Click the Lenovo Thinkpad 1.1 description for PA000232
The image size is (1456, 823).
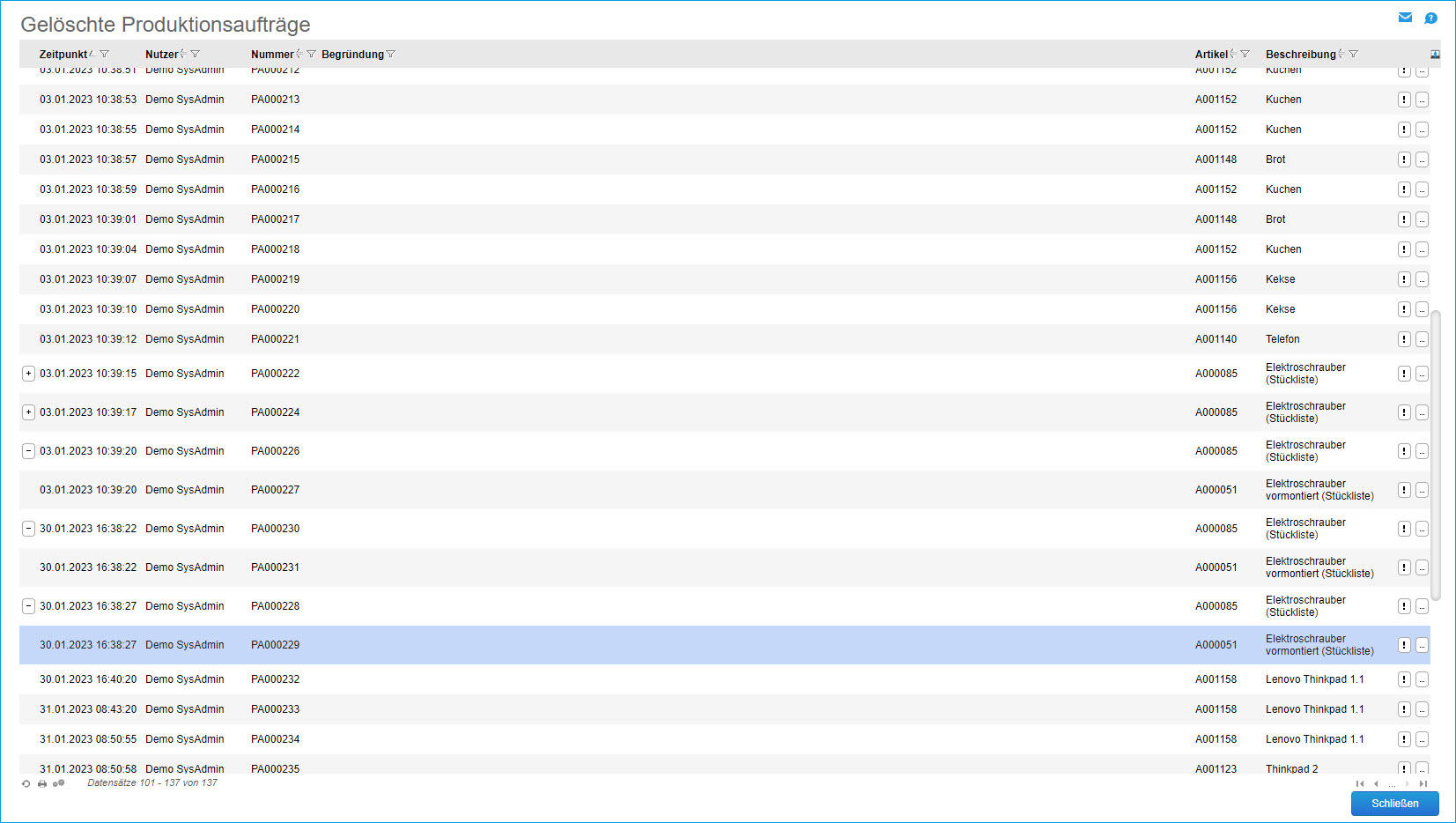coord(1314,679)
